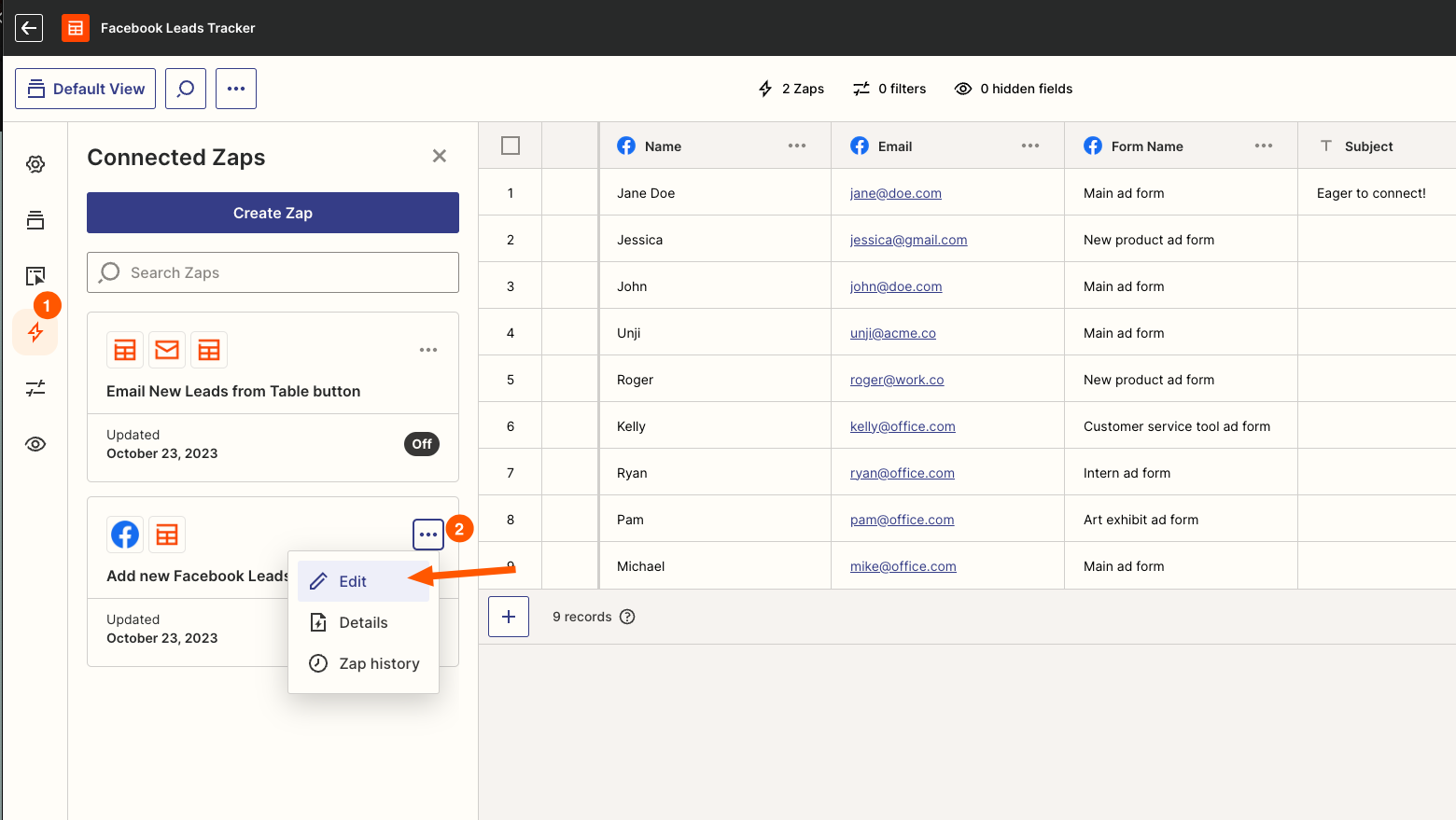Open the john@doe.com email link

(x=896, y=286)
